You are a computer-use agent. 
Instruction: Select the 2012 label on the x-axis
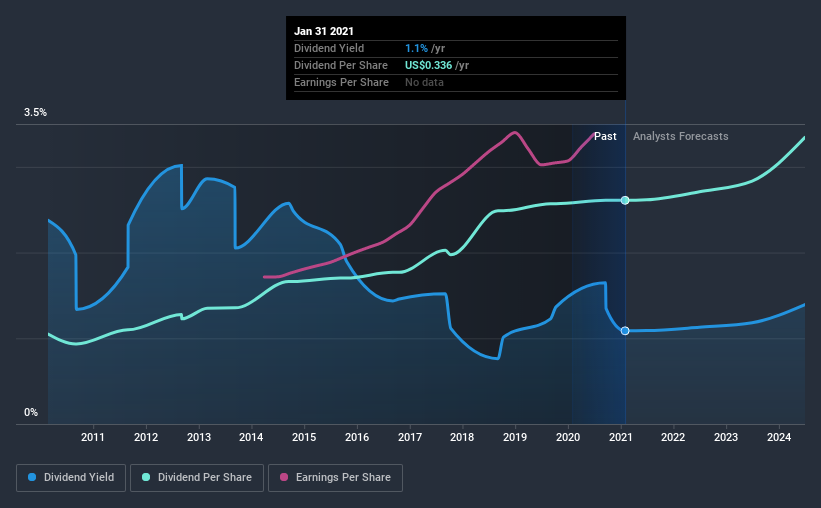click(x=146, y=437)
